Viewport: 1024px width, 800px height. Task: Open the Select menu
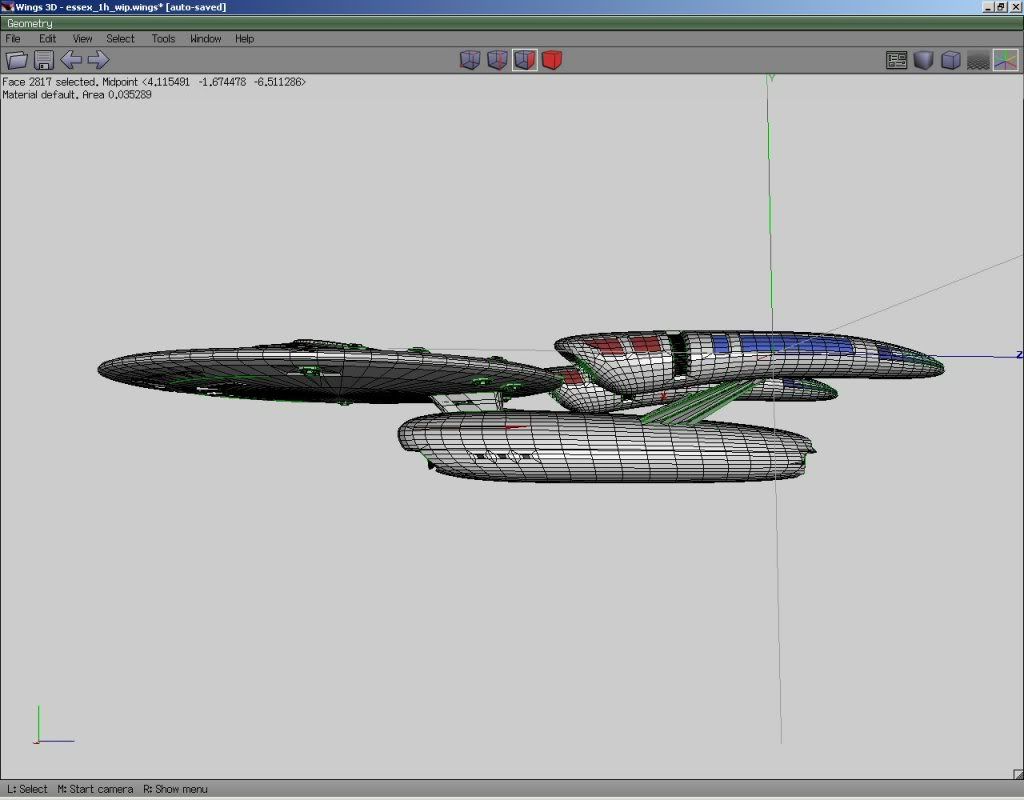(120, 39)
